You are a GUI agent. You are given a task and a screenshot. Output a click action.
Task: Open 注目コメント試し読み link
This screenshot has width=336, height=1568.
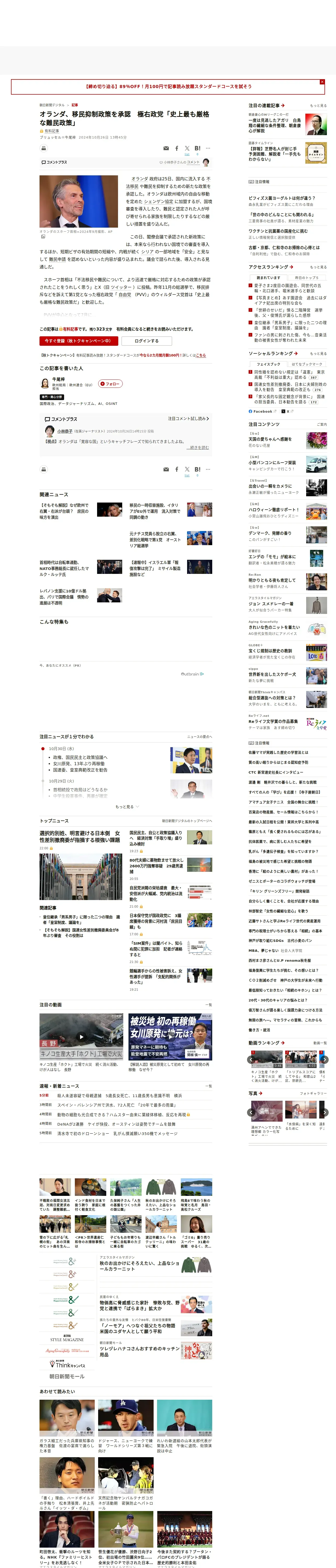point(188,418)
